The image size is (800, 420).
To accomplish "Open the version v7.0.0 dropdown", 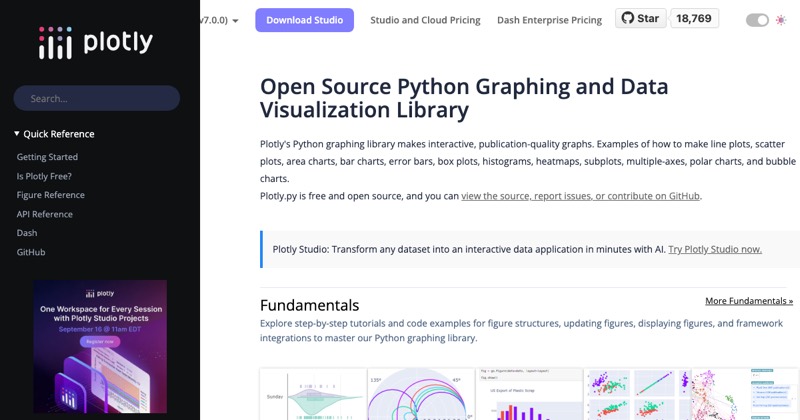I will 220,20.
